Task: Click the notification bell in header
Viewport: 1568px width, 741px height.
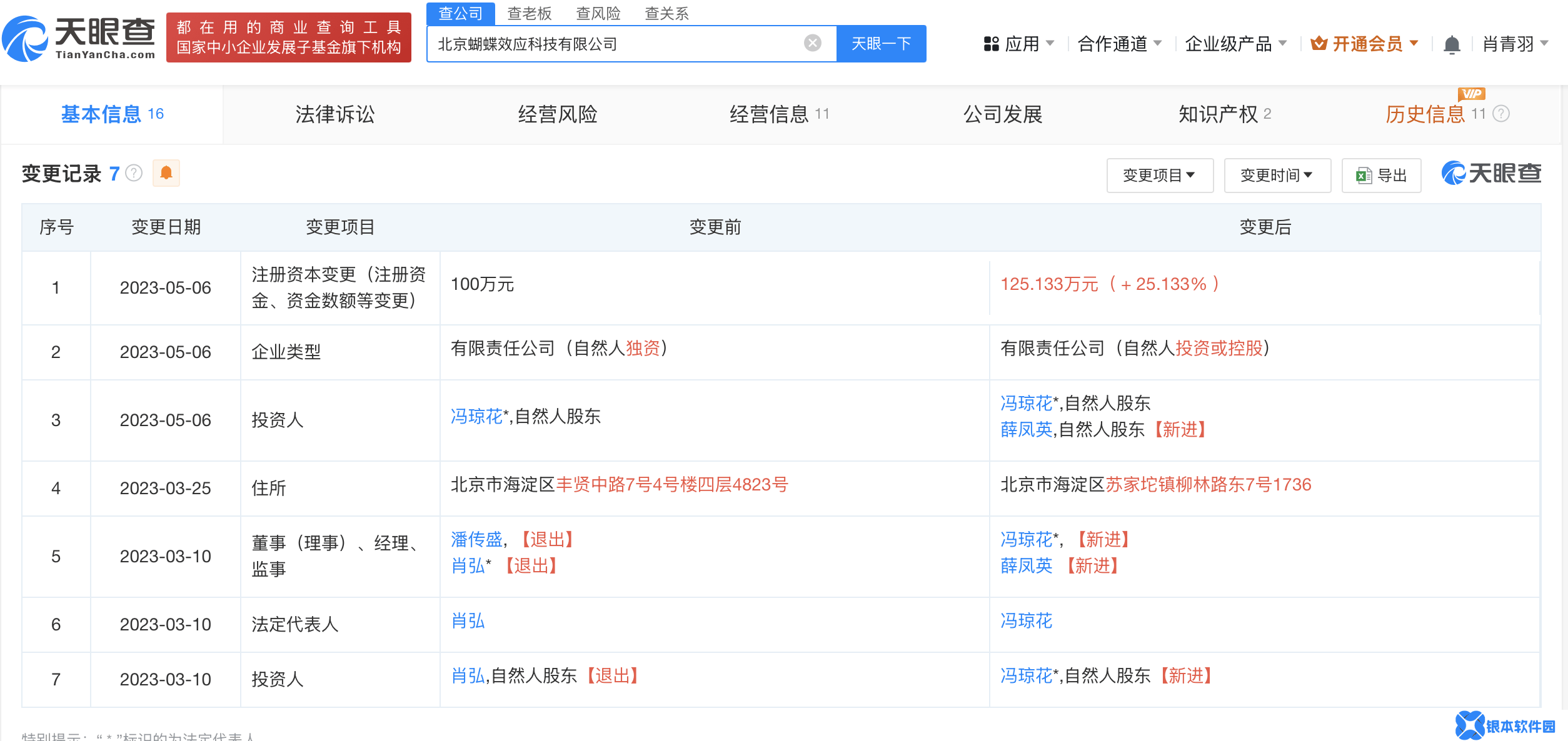Action: pyautogui.click(x=1452, y=44)
